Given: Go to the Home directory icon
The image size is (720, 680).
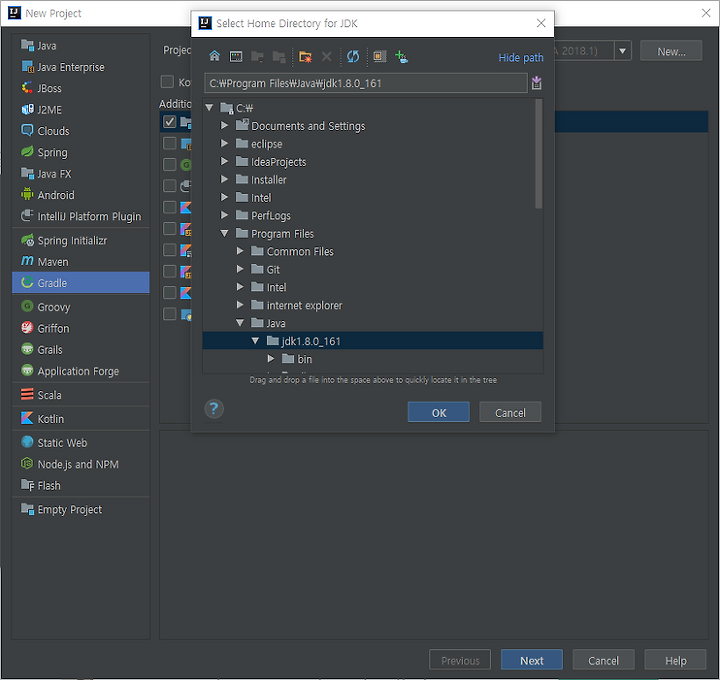Looking at the screenshot, I should (x=214, y=56).
